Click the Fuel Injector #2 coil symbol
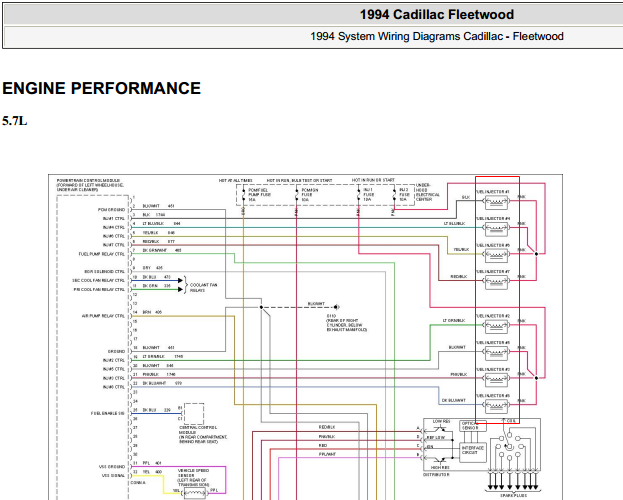The width and height of the screenshot is (623, 500). (x=496, y=326)
